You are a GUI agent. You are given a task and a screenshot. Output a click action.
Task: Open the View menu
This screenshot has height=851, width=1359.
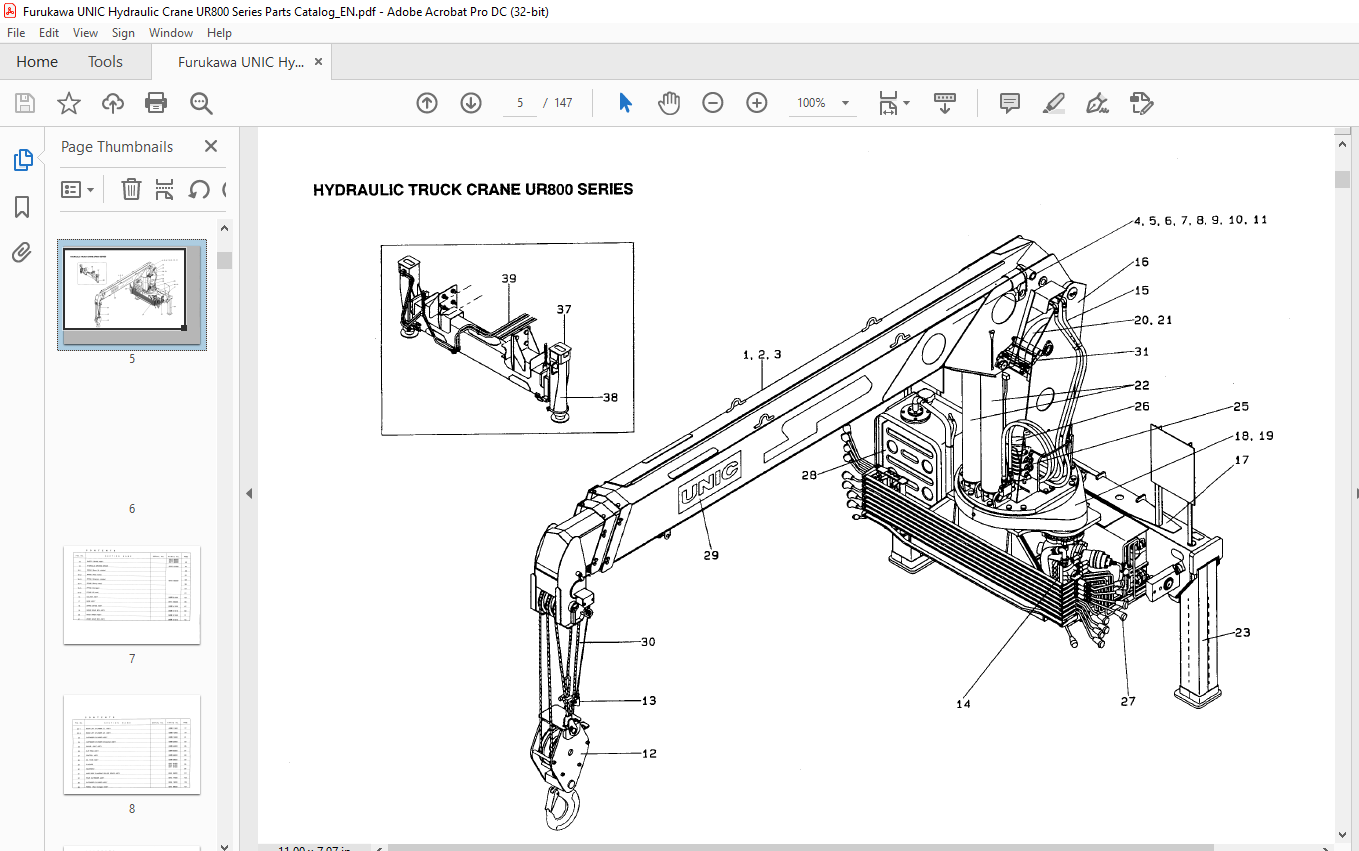pos(85,33)
